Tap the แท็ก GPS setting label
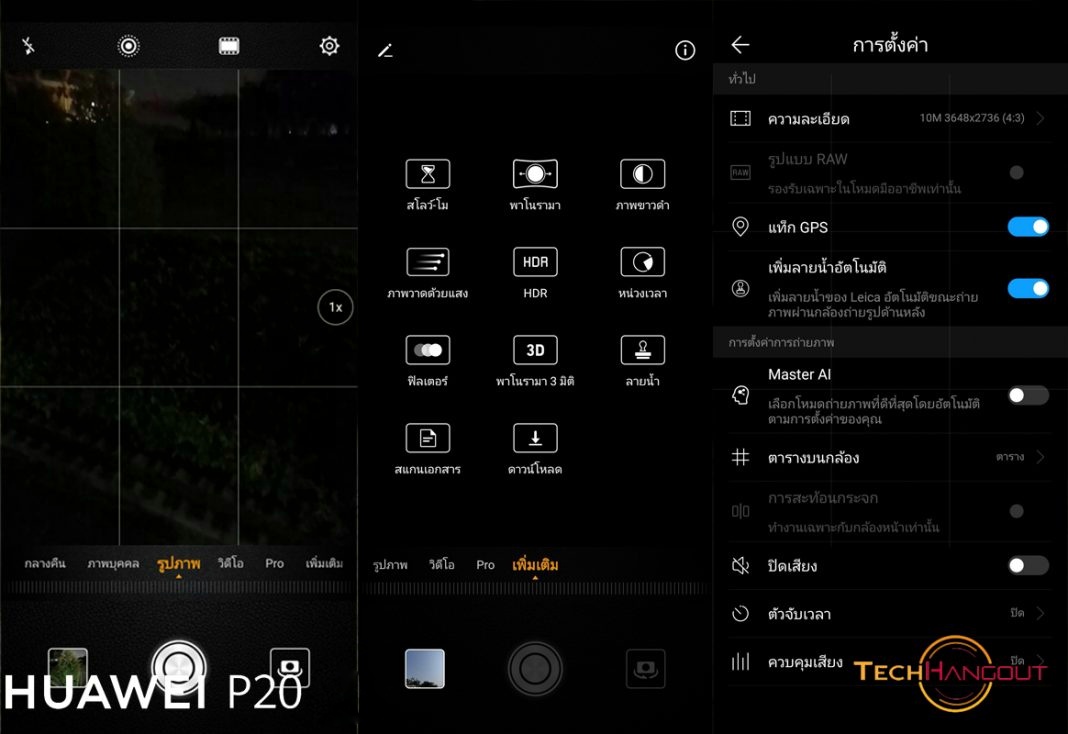 (798, 227)
